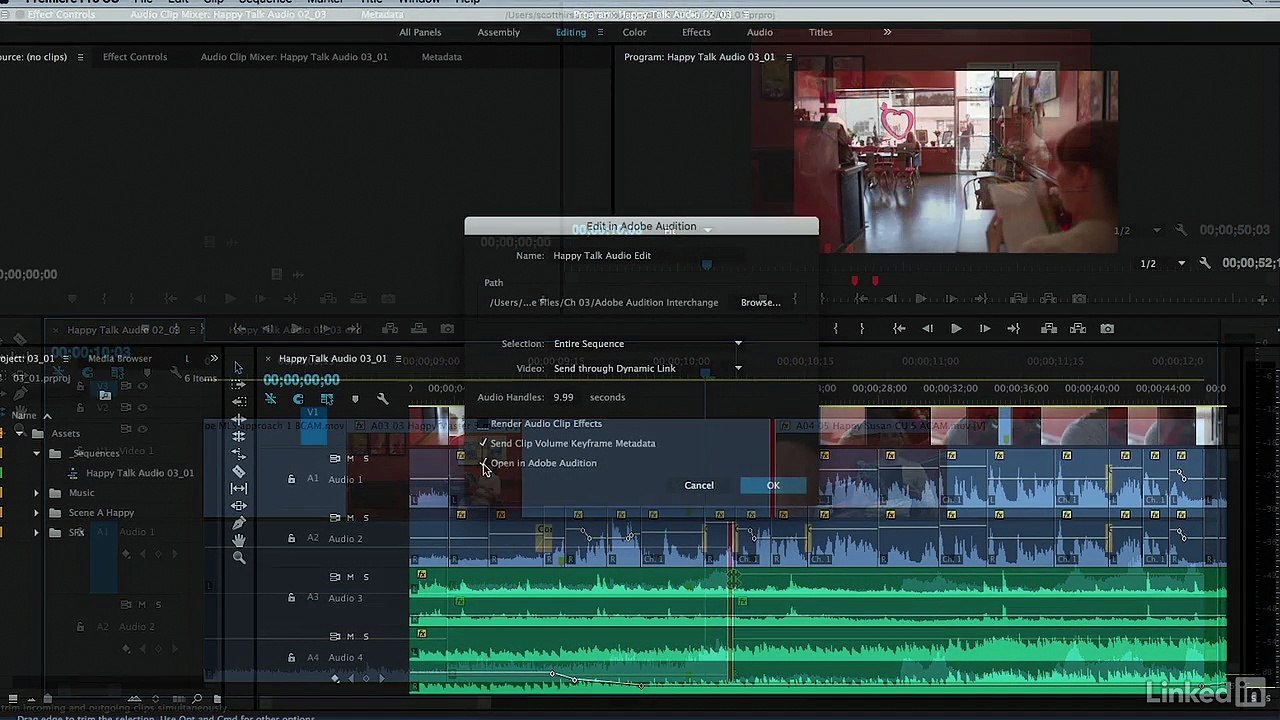Screen dimensions: 1280x720
Task: Open playback resolution 1/2 dropdown
Action: coord(1164,263)
